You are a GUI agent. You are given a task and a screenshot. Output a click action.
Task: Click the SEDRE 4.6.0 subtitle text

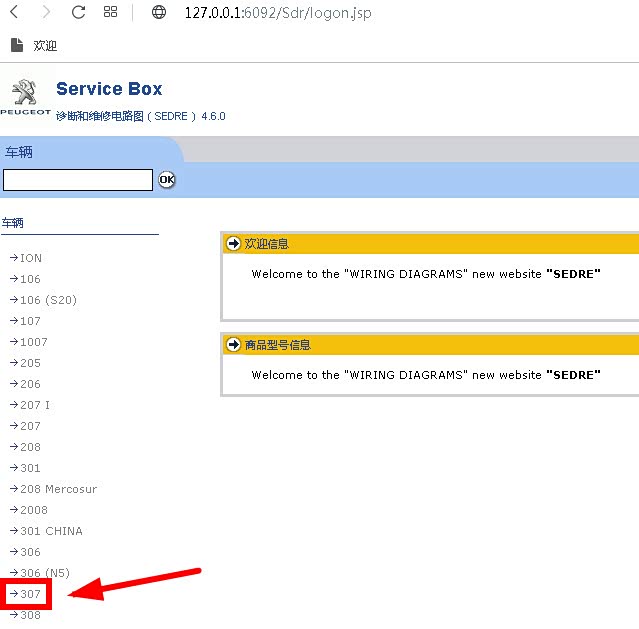point(141,116)
